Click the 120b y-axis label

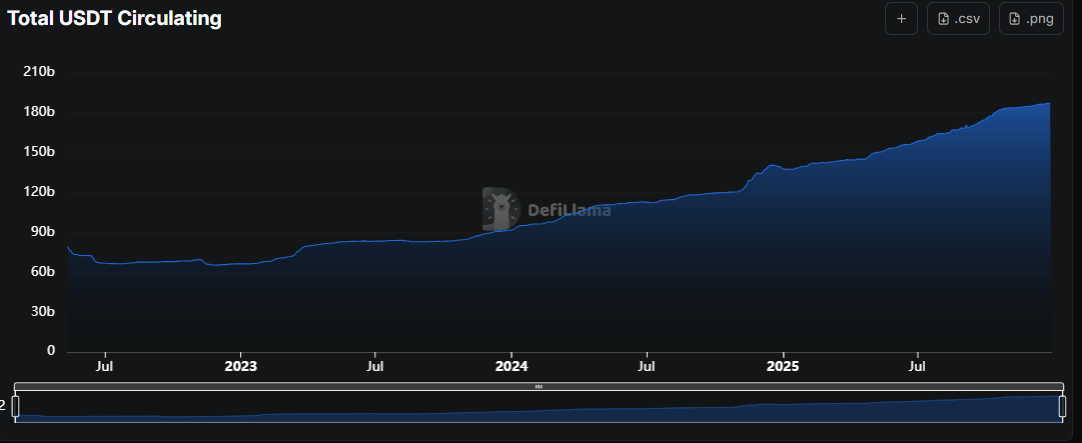coord(41,192)
